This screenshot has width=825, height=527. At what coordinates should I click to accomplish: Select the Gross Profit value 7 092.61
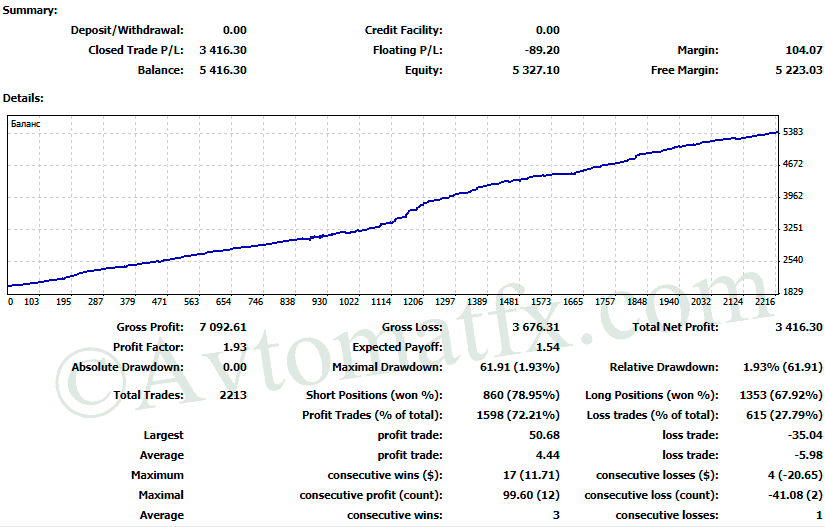coord(223,328)
